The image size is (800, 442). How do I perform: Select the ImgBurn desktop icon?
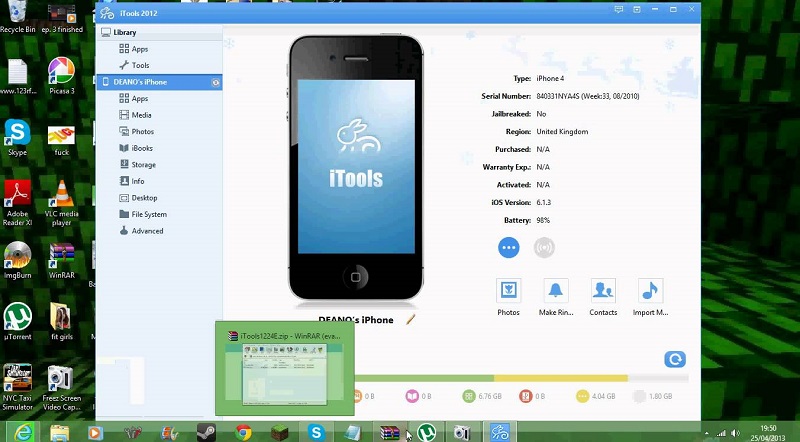coord(18,260)
